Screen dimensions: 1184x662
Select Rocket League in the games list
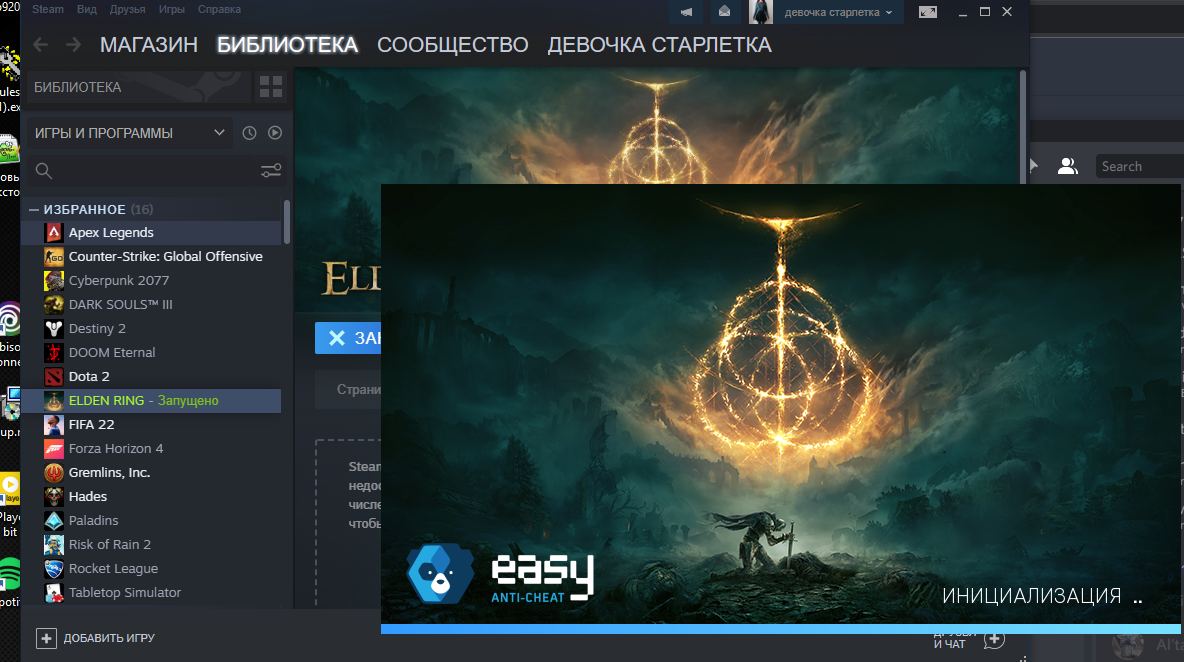pos(113,568)
